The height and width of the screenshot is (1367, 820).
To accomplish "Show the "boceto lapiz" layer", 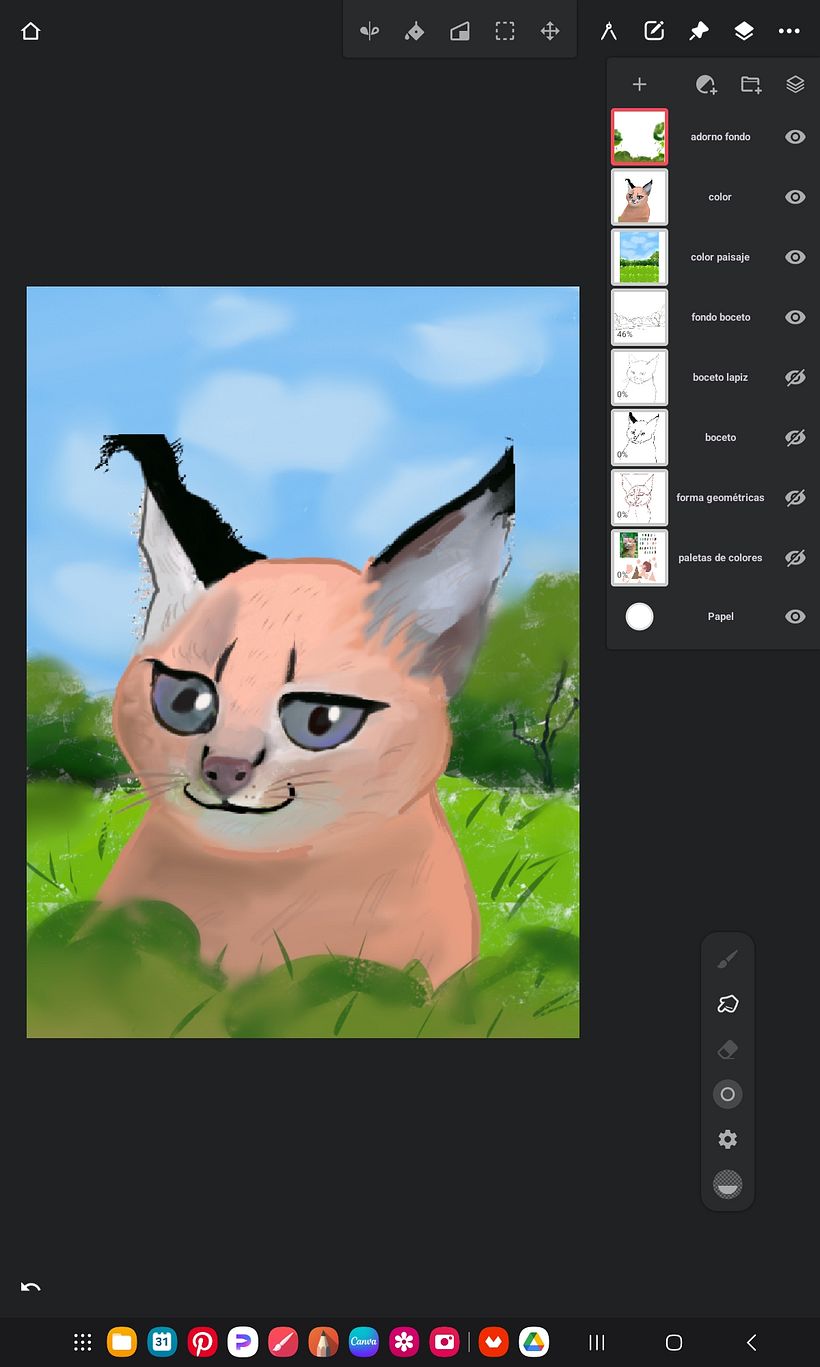I will click(x=795, y=377).
